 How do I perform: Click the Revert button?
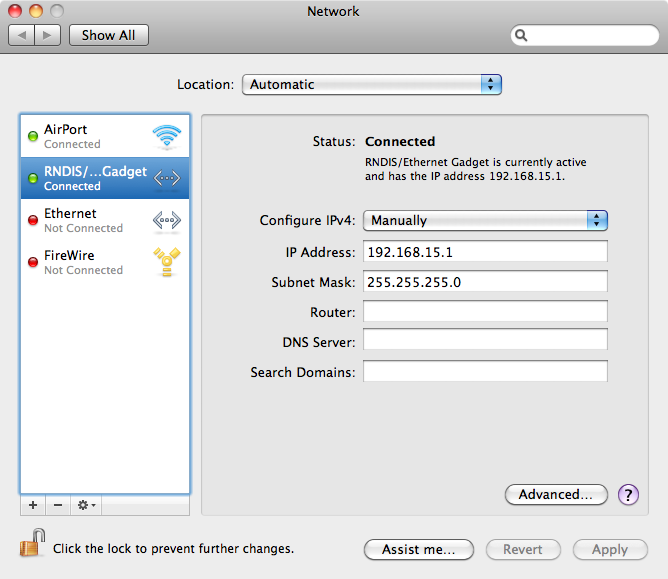coord(523,550)
